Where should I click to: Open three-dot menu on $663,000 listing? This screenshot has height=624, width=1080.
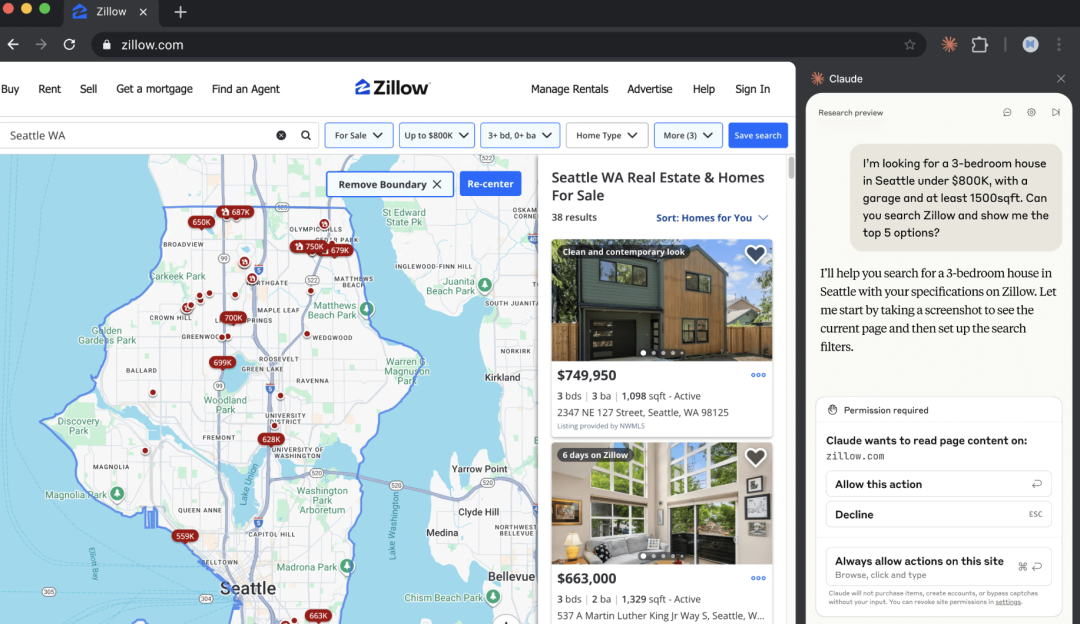pyautogui.click(x=758, y=578)
